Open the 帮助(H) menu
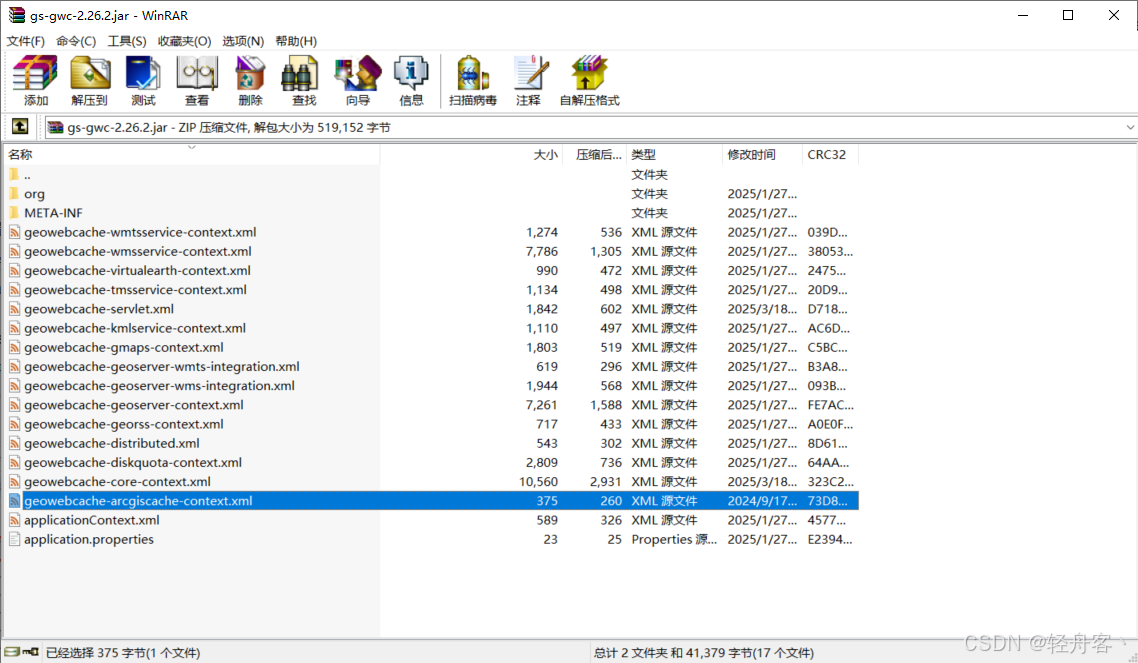Viewport: 1138px width, 663px height. [x=296, y=41]
